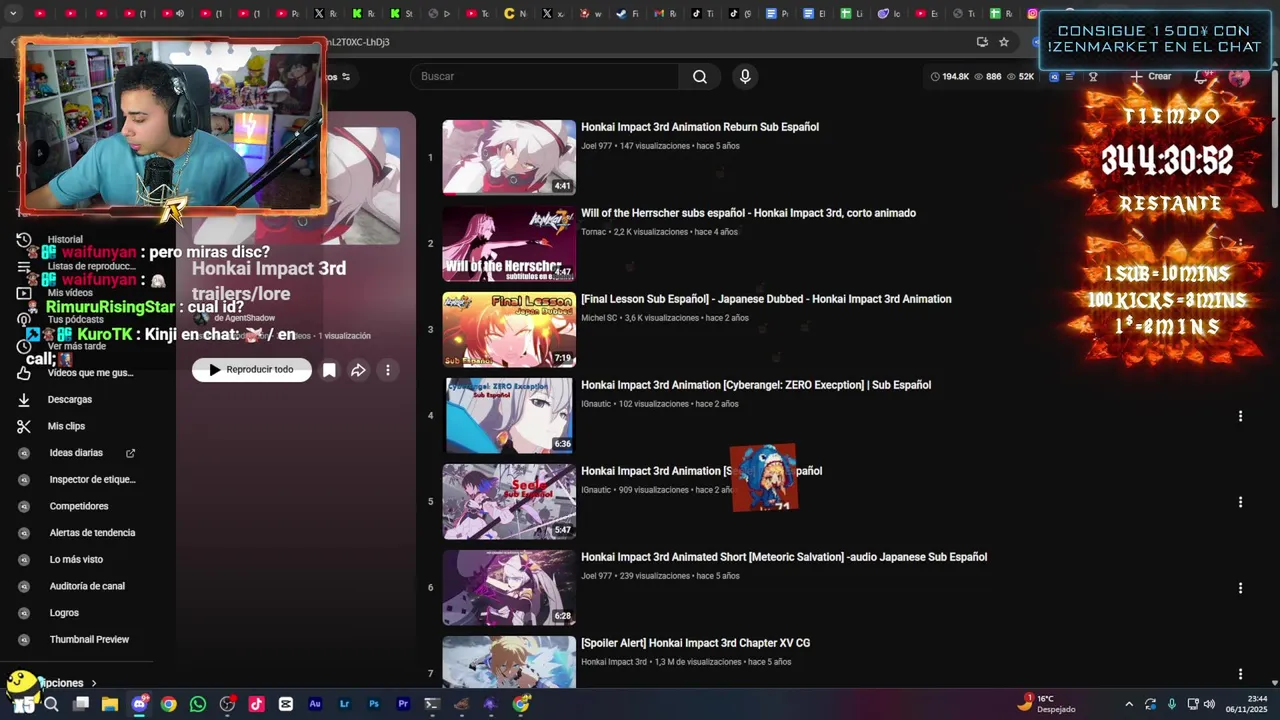Open Spoiler Alert Chapter XV CG title
The width and height of the screenshot is (1280, 720).
coord(695,643)
